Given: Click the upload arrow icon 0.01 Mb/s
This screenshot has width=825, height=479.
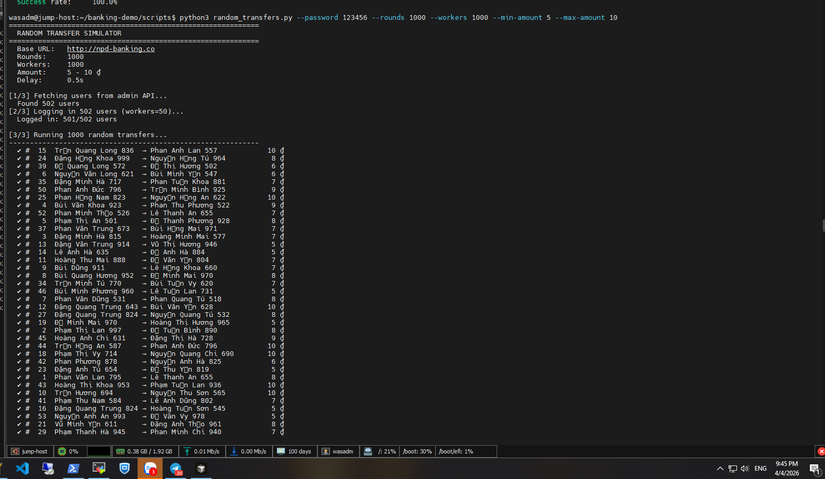Looking at the screenshot, I should pos(187,451).
